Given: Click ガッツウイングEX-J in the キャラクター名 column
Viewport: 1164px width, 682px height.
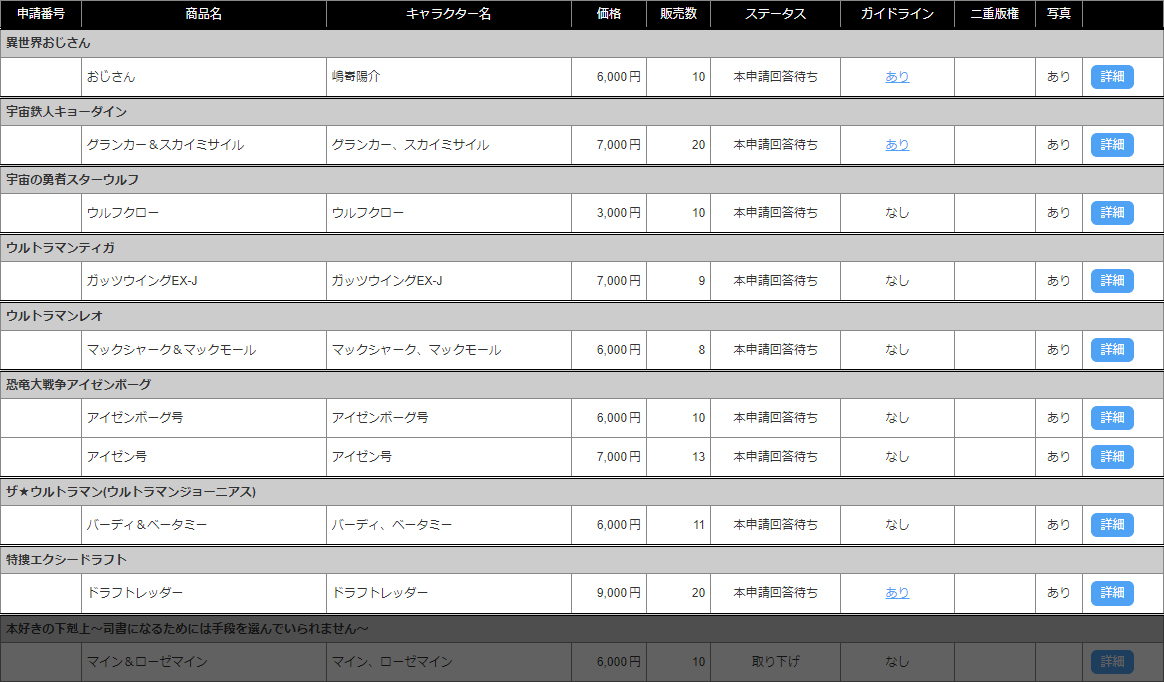Looking at the screenshot, I should [387, 281].
